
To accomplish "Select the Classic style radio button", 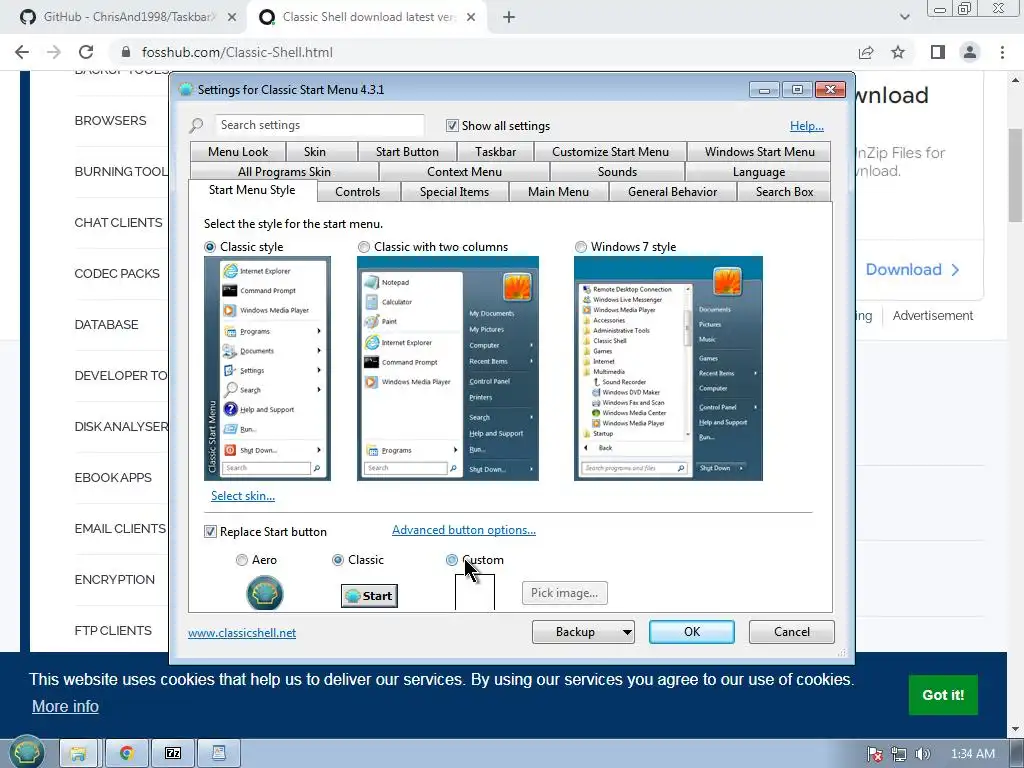I will coord(210,247).
